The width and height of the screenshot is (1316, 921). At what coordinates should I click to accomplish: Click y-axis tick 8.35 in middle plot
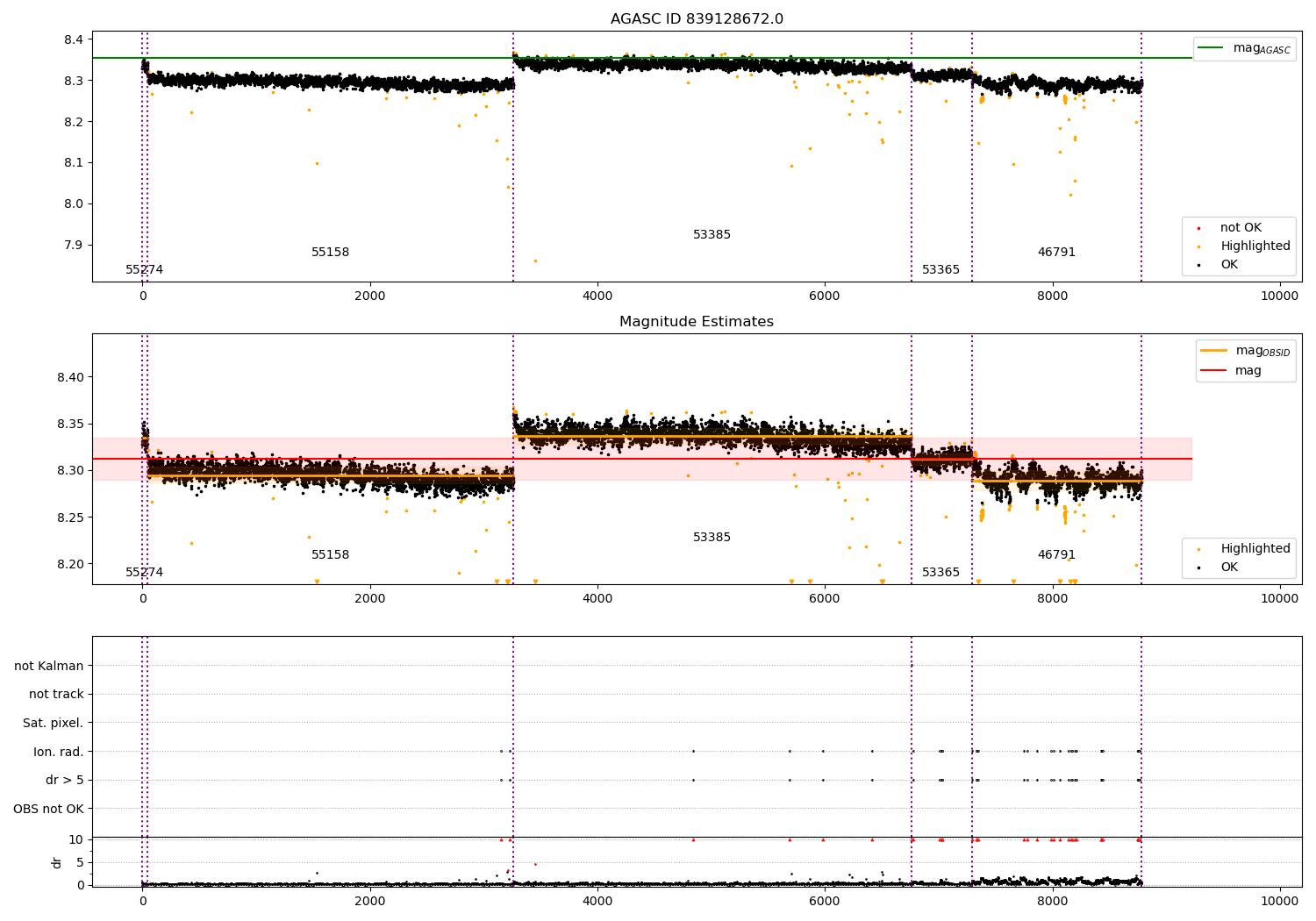[x=71, y=425]
